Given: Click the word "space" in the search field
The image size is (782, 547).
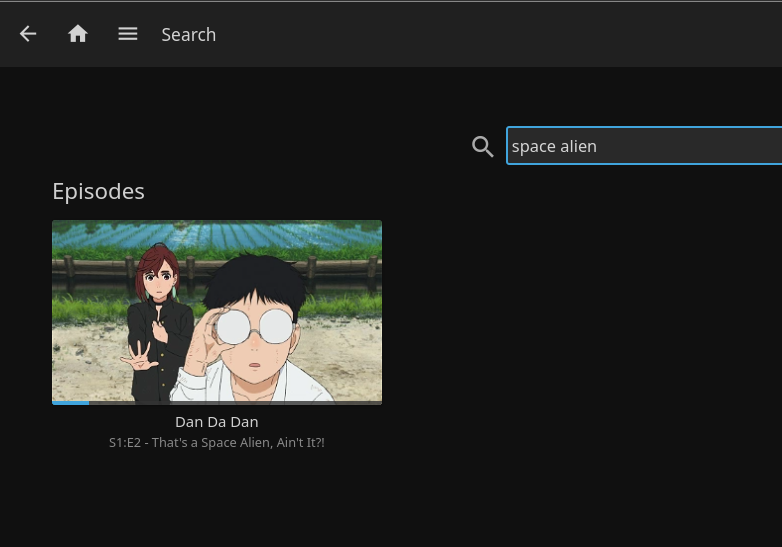Looking at the screenshot, I should [x=533, y=146].
